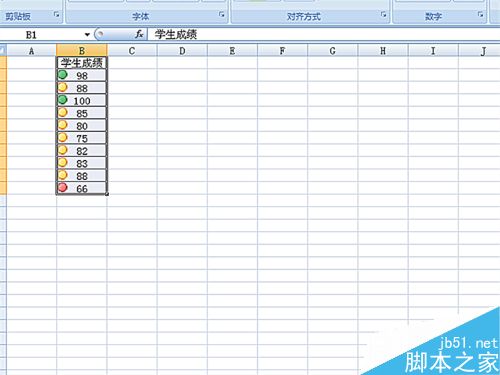Select the cell containing 82
This screenshot has height=375, width=500.
point(82,151)
